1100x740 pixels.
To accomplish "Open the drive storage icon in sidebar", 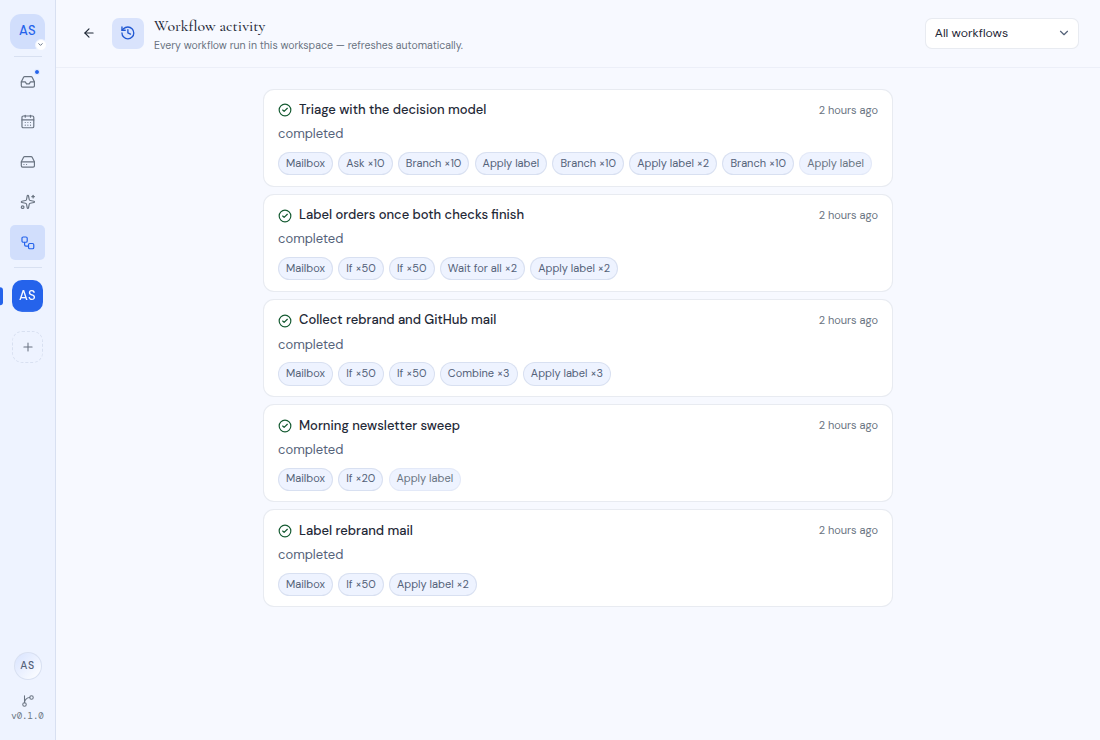I will tap(27, 162).
